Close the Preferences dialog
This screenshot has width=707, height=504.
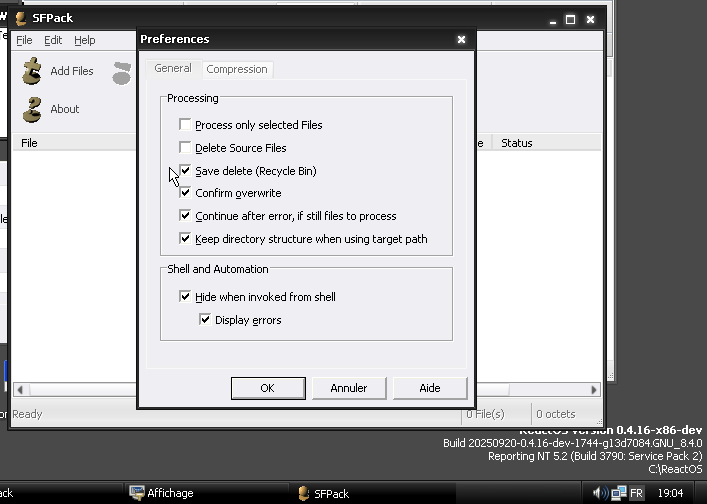point(461,39)
